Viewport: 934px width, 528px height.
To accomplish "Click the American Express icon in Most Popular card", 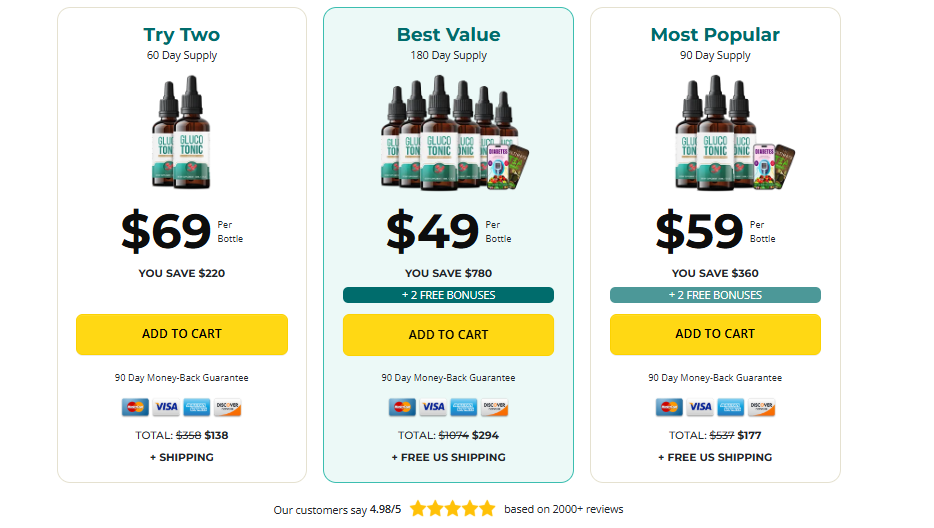I will point(730,407).
